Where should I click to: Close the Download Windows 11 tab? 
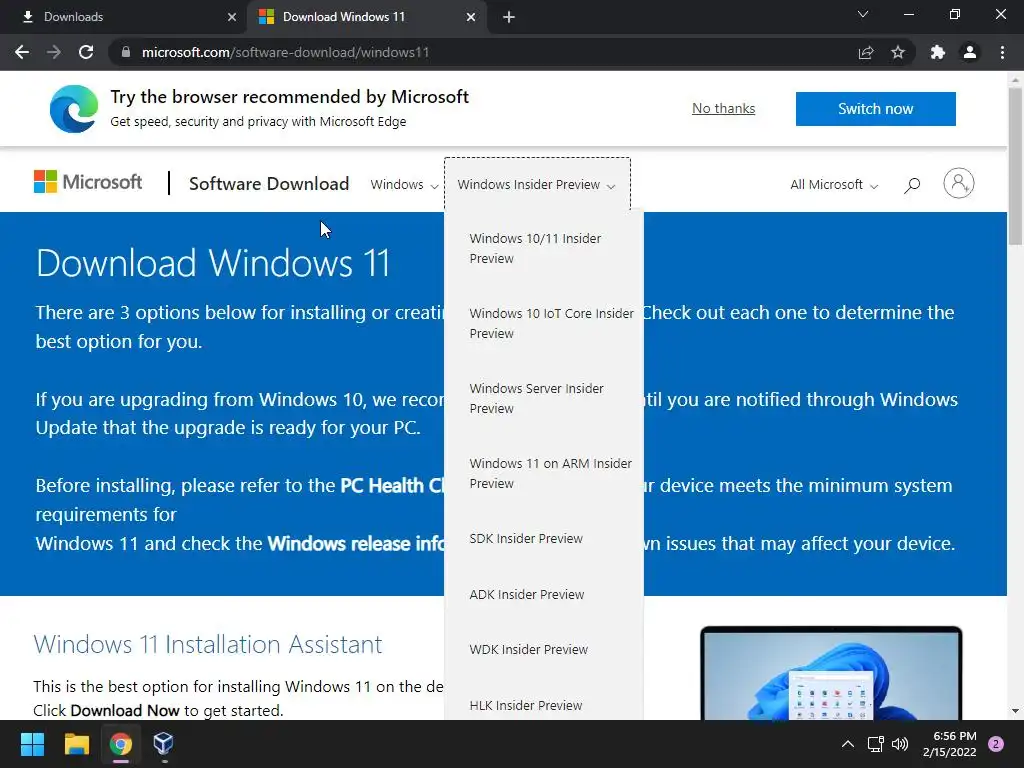(x=471, y=17)
